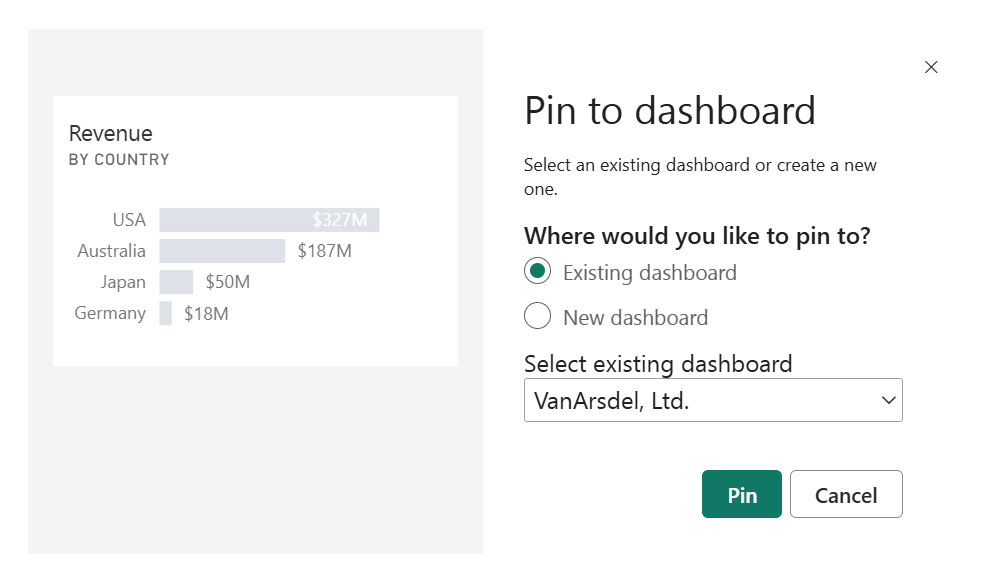Select the Australia bar in chart
Screen dimensions: 1003x583
pyautogui.click(x=222, y=251)
